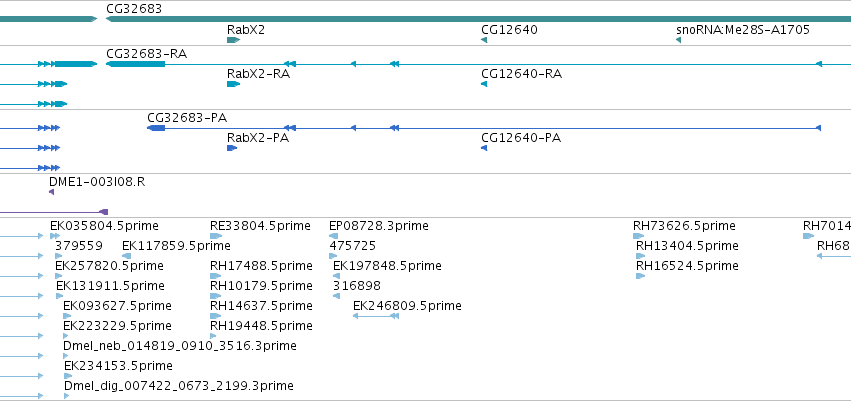Open the CG32683 gene label

[x=134, y=8]
